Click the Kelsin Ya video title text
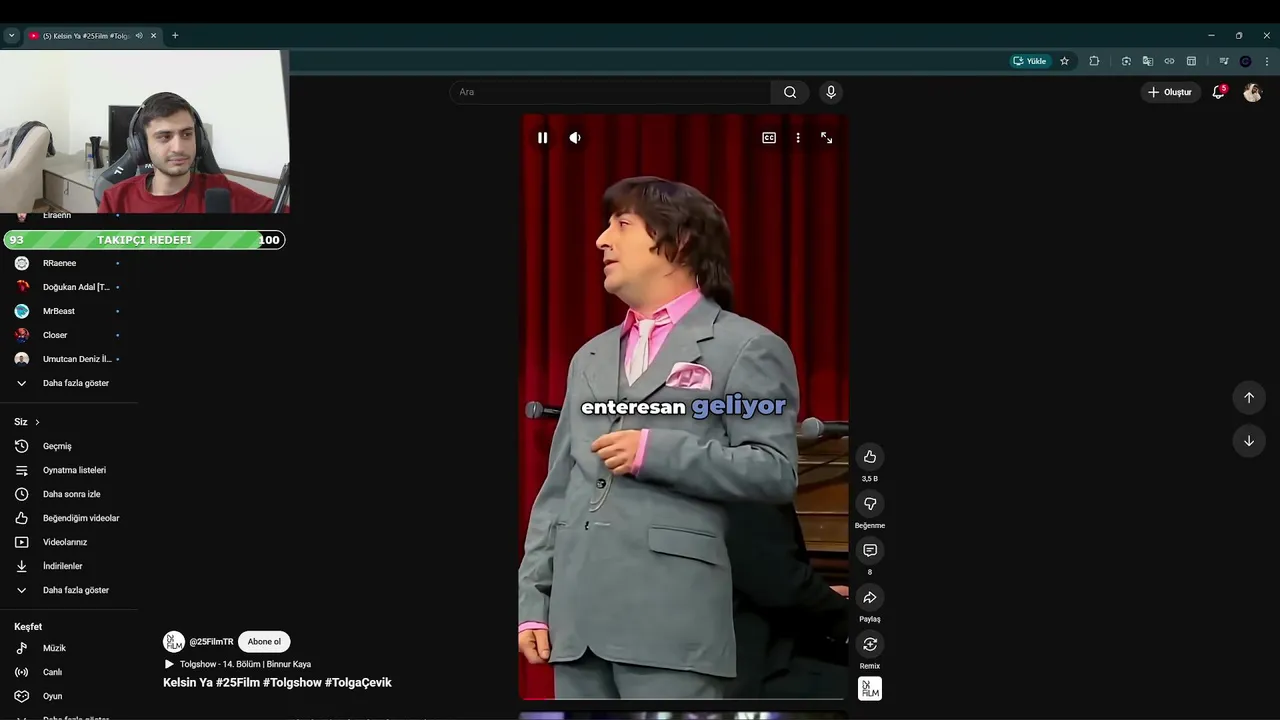Image resolution: width=1280 pixels, height=720 pixels. pos(277,683)
